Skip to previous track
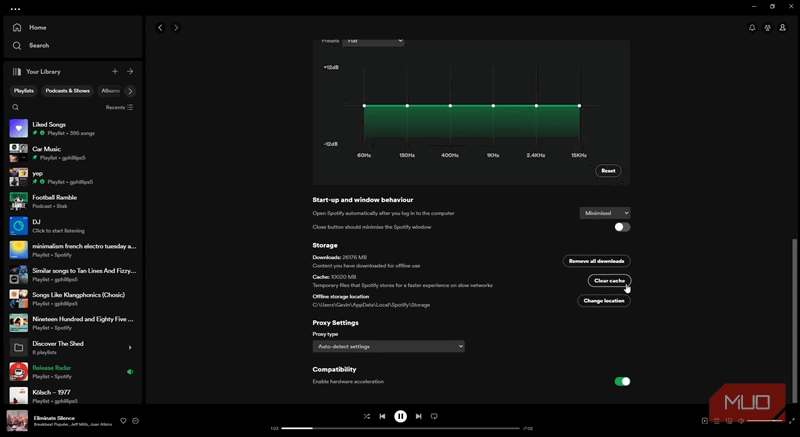Image resolution: width=800 pixels, height=437 pixels. click(382, 416)
